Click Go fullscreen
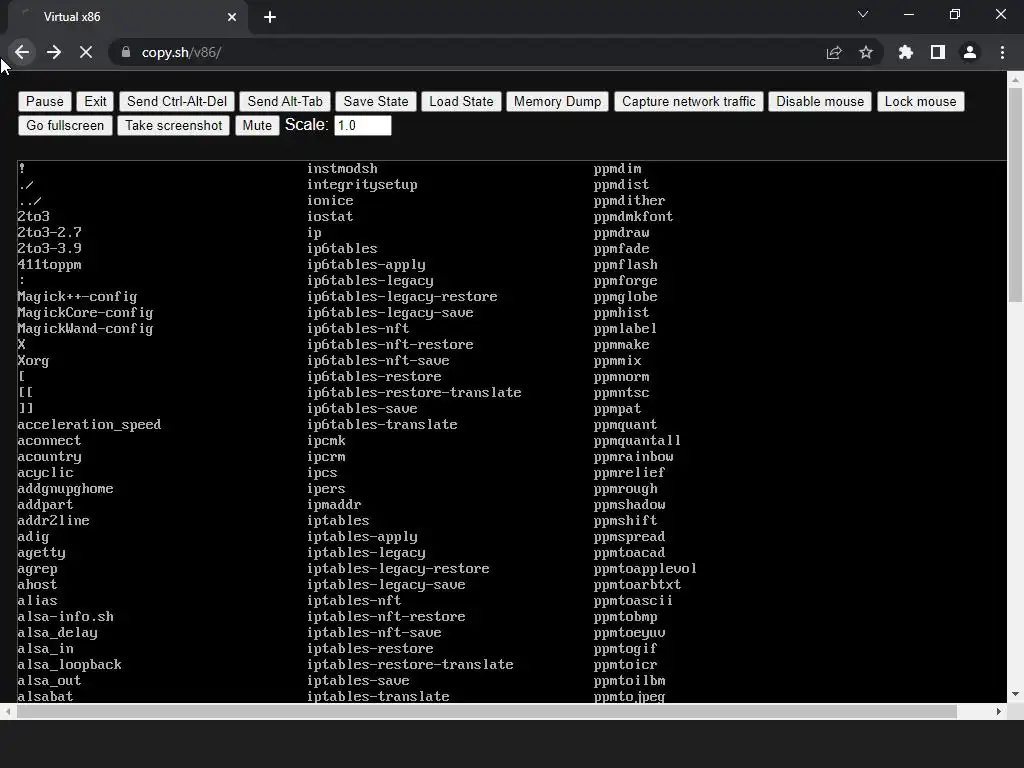This screenshot has height=768, width=1024. coord(65,125)
